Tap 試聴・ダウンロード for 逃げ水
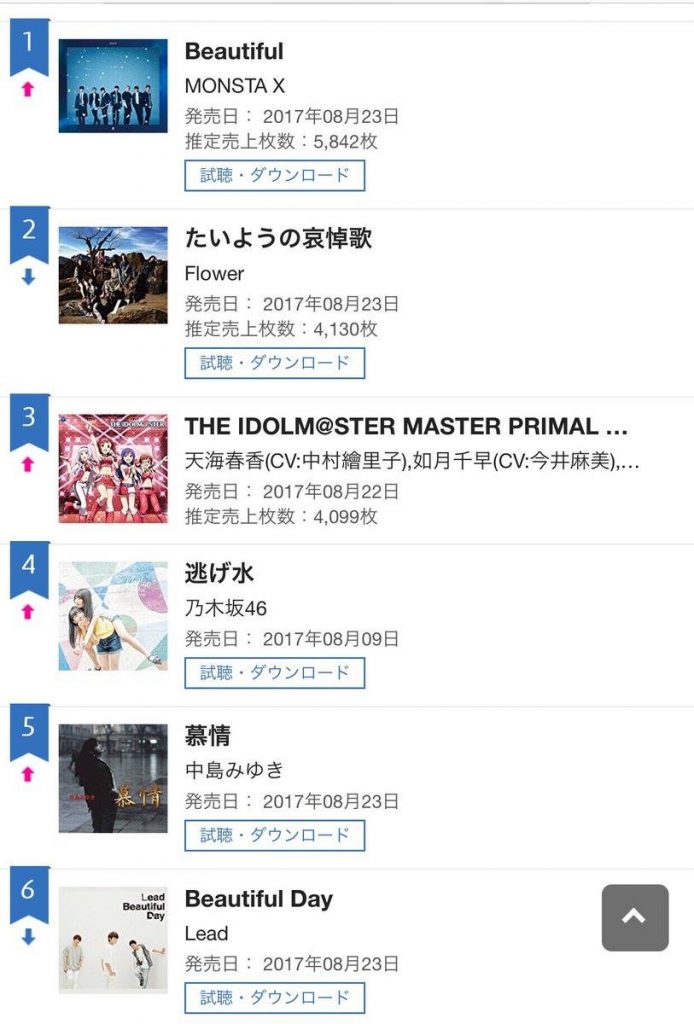The height and width of the screenshot is (1024, 694). click(x=275, y=673)
